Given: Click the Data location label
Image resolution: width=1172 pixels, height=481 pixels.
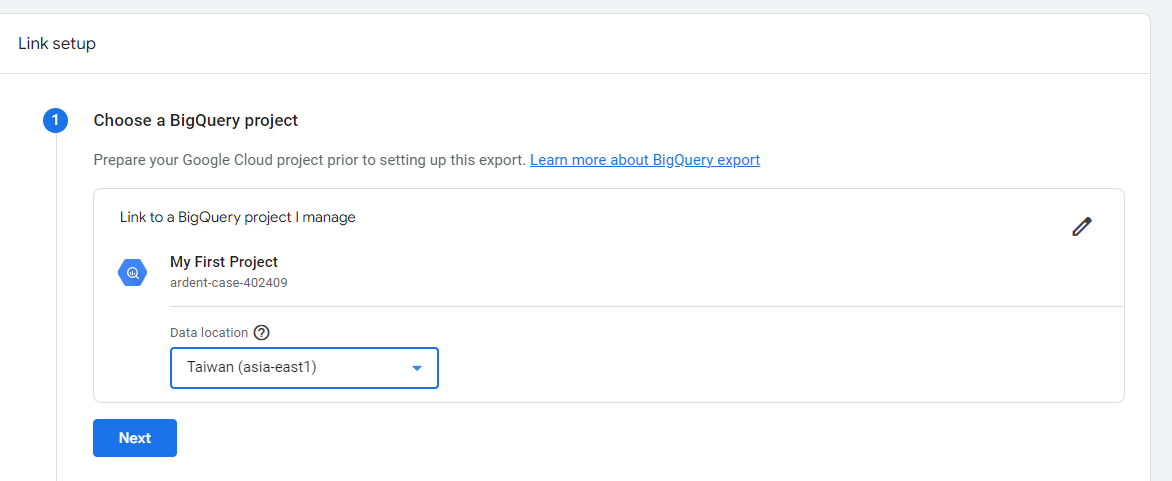Looking at the screenshot, I should click(x=209, y=333).
